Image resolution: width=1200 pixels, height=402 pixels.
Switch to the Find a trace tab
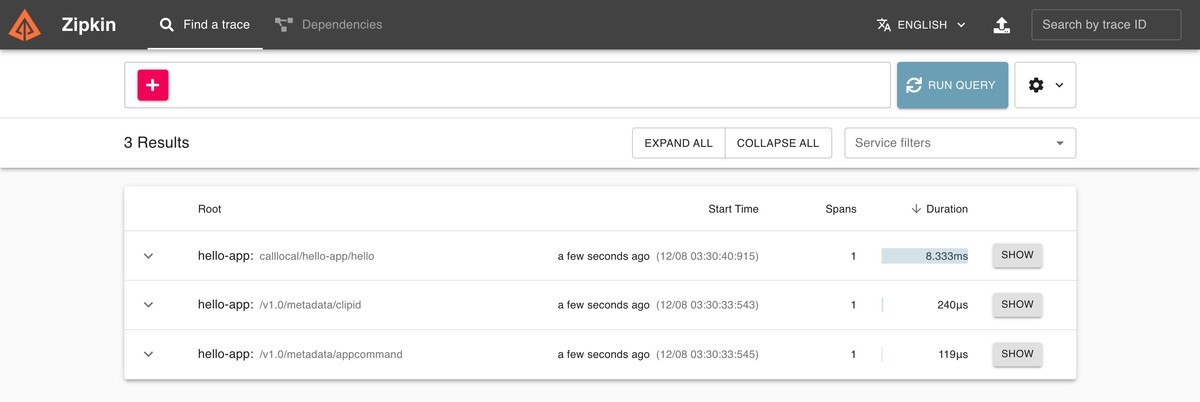pyautogui.click(x=205, y=24)
